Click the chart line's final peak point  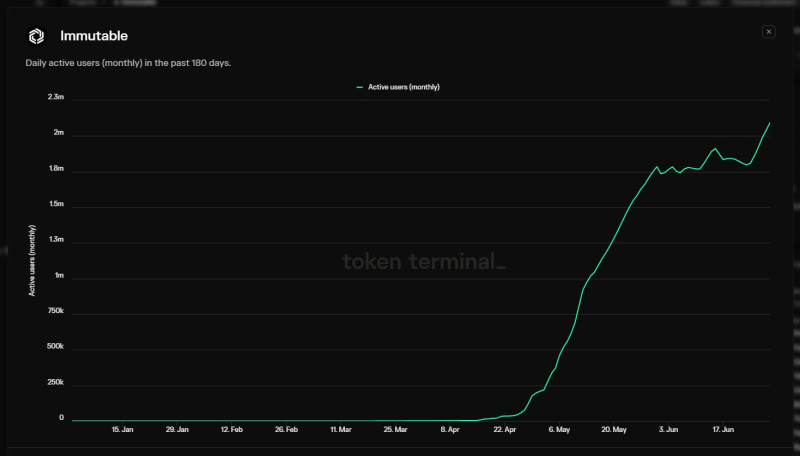(769, 123)
